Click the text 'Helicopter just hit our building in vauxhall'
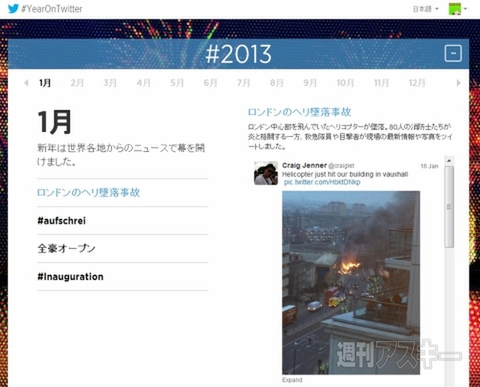 pyautogui.click(x=345, y=174)
